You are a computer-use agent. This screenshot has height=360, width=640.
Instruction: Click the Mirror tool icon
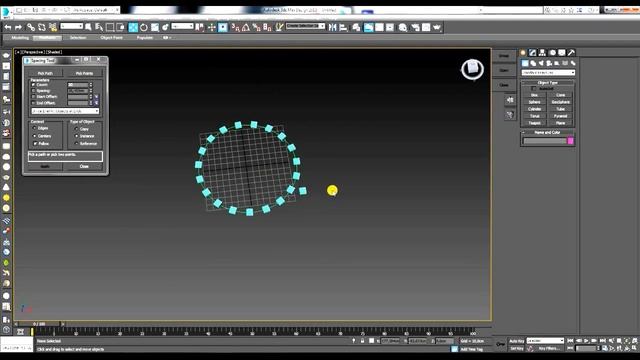333,27
